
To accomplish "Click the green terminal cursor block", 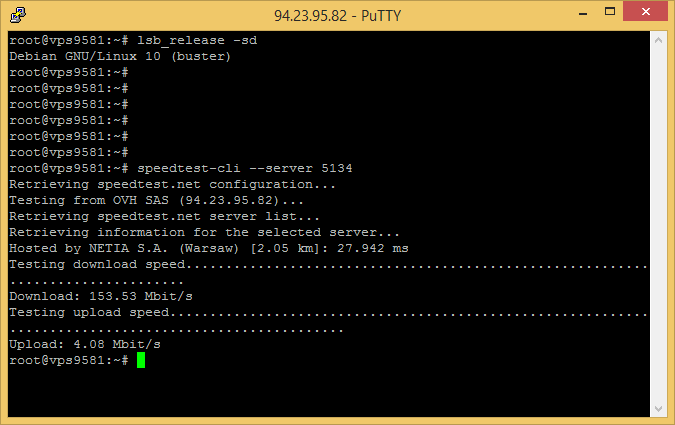I will pos(141,360).
